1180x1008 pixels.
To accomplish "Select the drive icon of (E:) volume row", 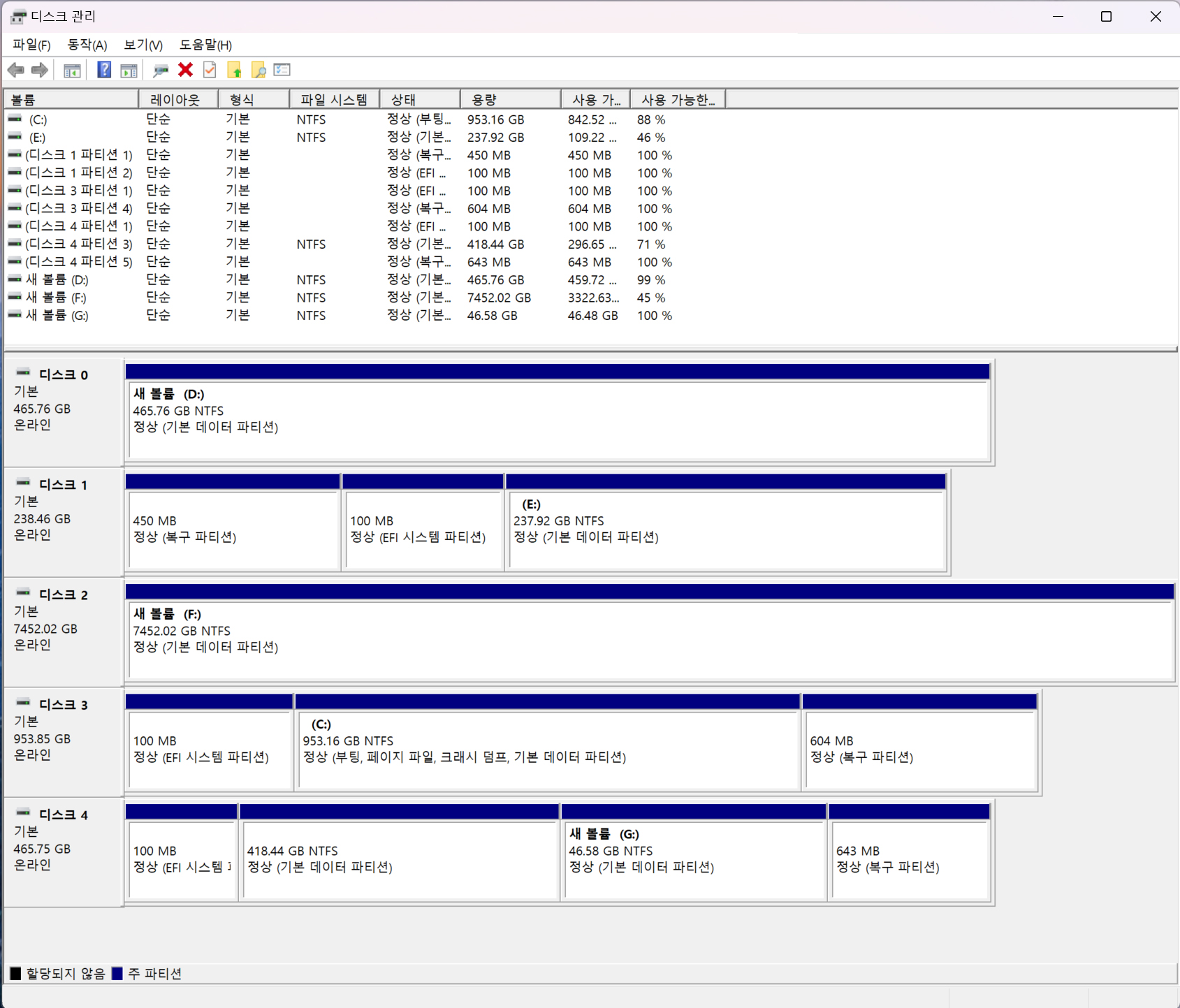I will tap(15, 137).
